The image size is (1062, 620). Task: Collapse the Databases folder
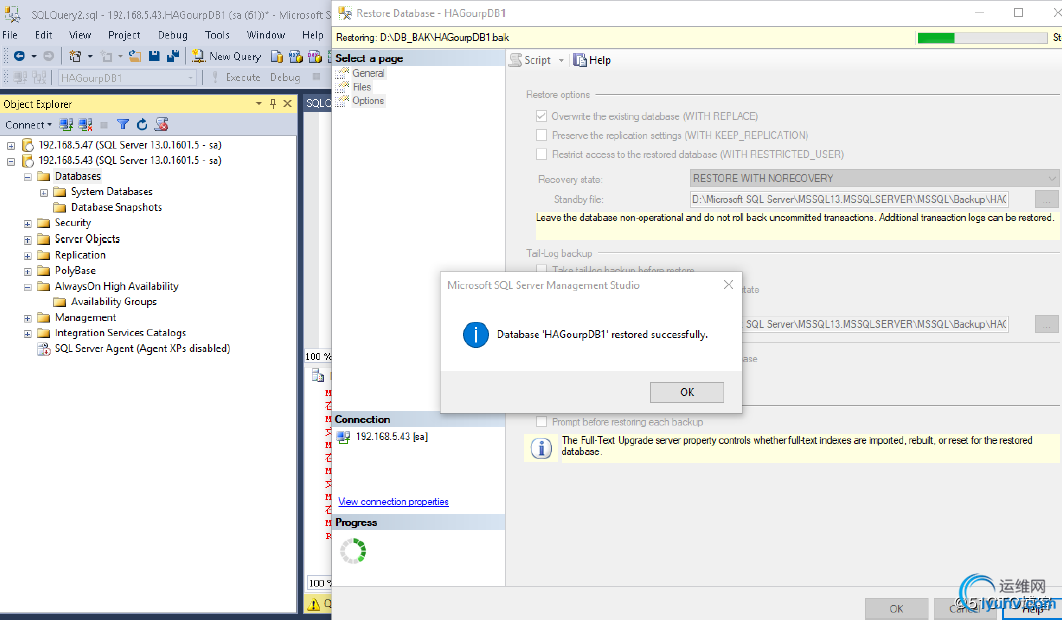pyautogui.click(x=28, y=177)
